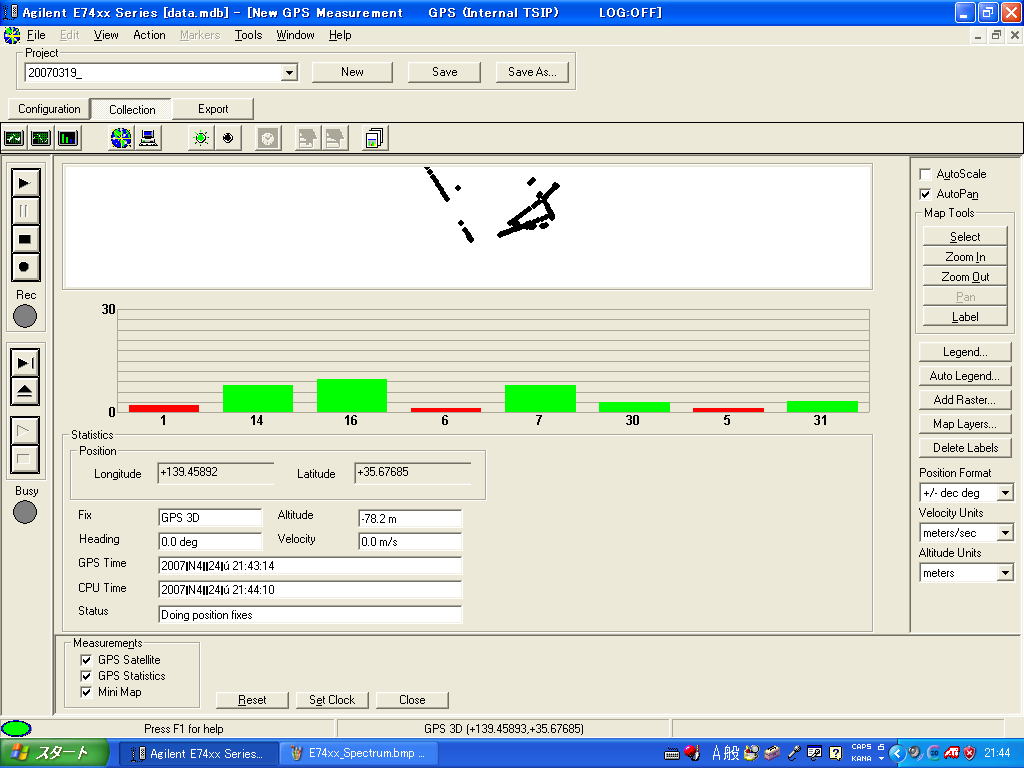Image resolution: width=1024 pixels, height=768 pixels.
Task: Choose the Select map tool
Action: point(965,236)
